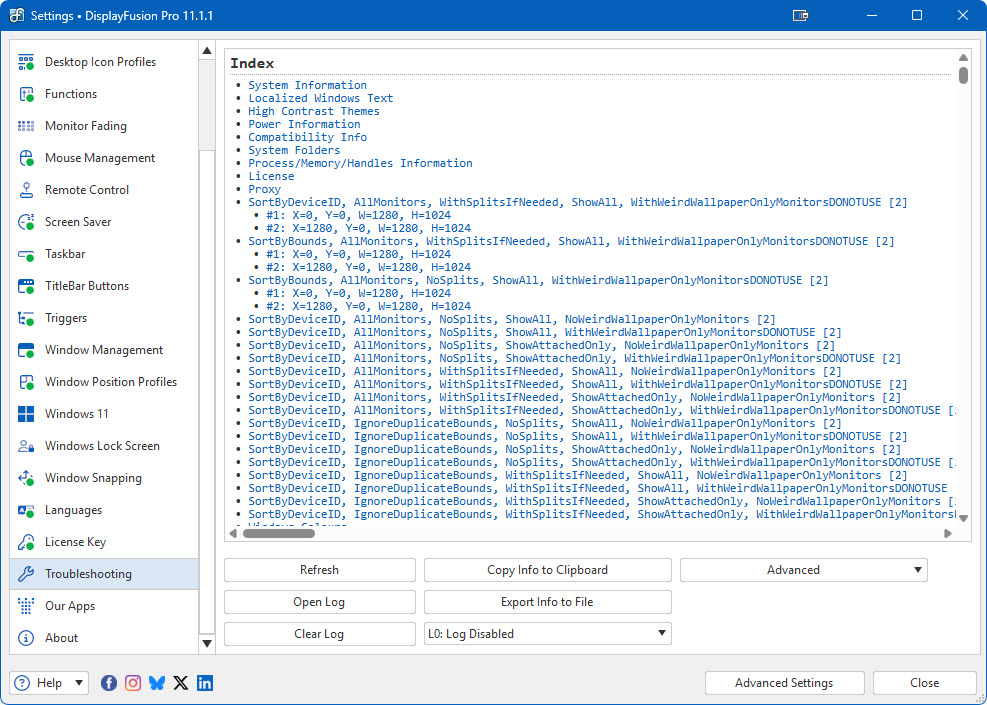Expand the Help dropdown menu
987x705 pixels.
pyautogui.click(x=49, y=683)
